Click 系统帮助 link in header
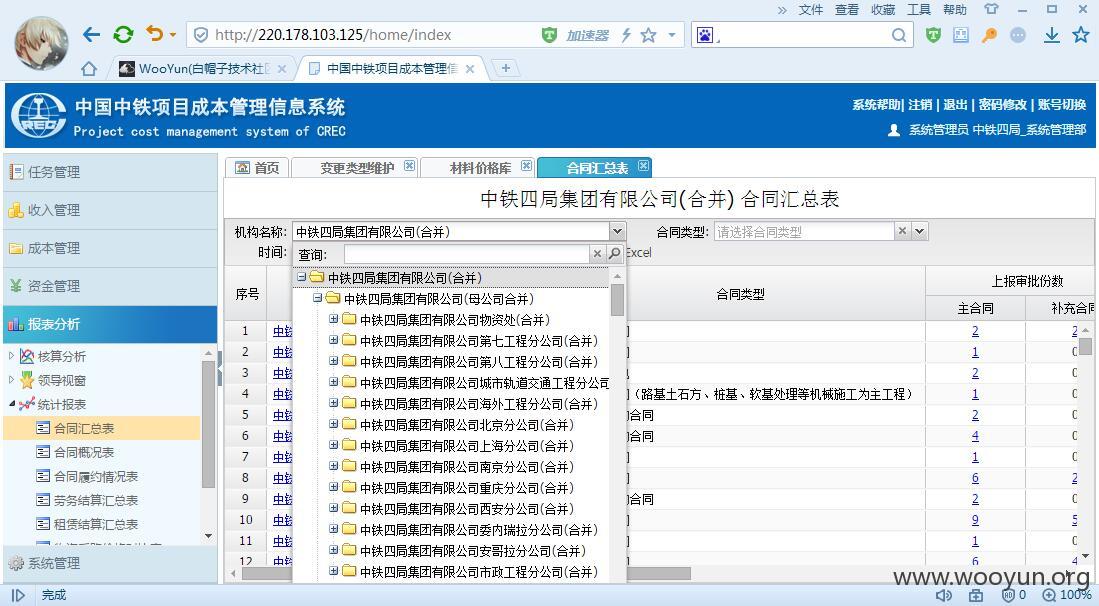 [876, 104]
